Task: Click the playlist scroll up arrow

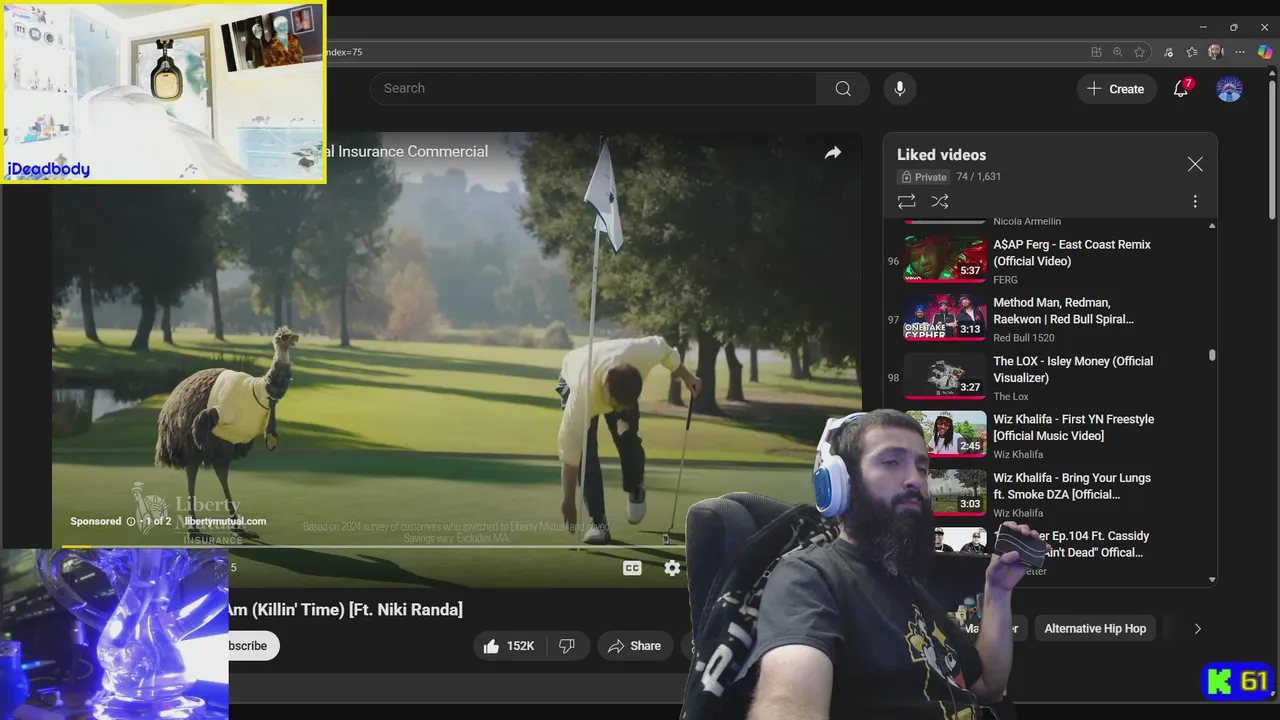Action: pos(1212,225)
